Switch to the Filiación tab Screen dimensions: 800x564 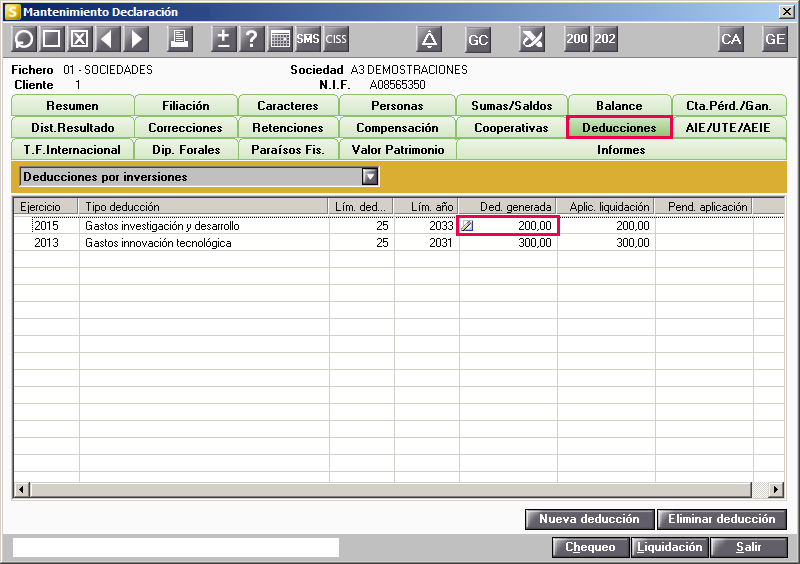(186, 106)
